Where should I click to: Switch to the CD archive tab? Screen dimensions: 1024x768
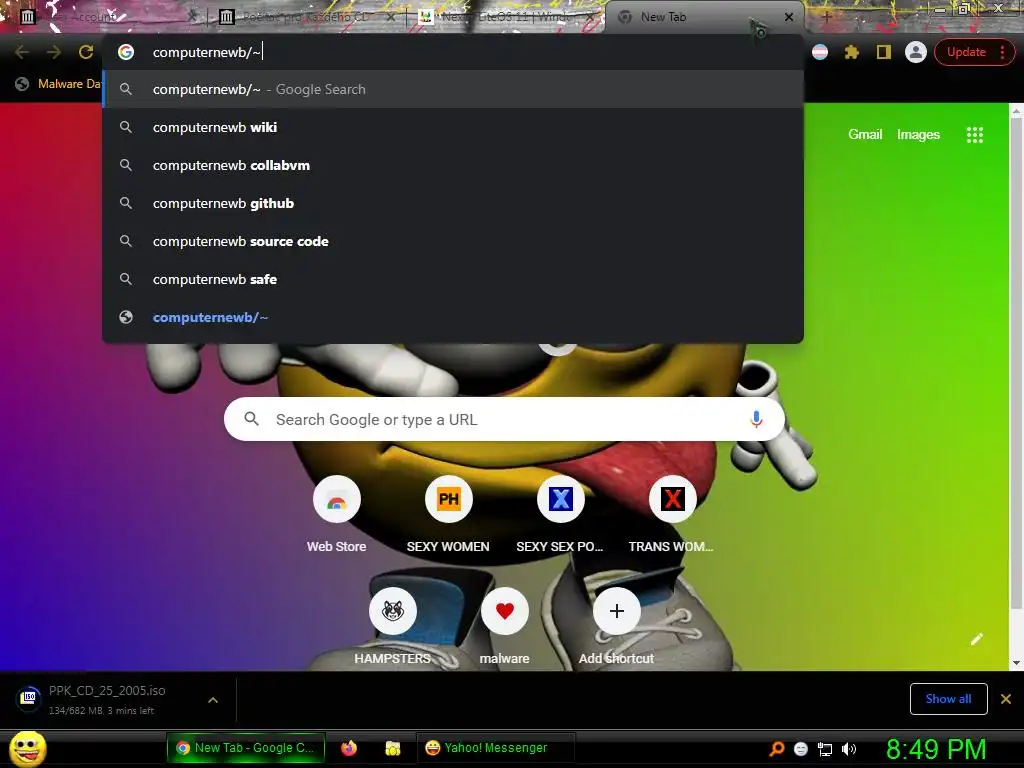click(306, 17)
